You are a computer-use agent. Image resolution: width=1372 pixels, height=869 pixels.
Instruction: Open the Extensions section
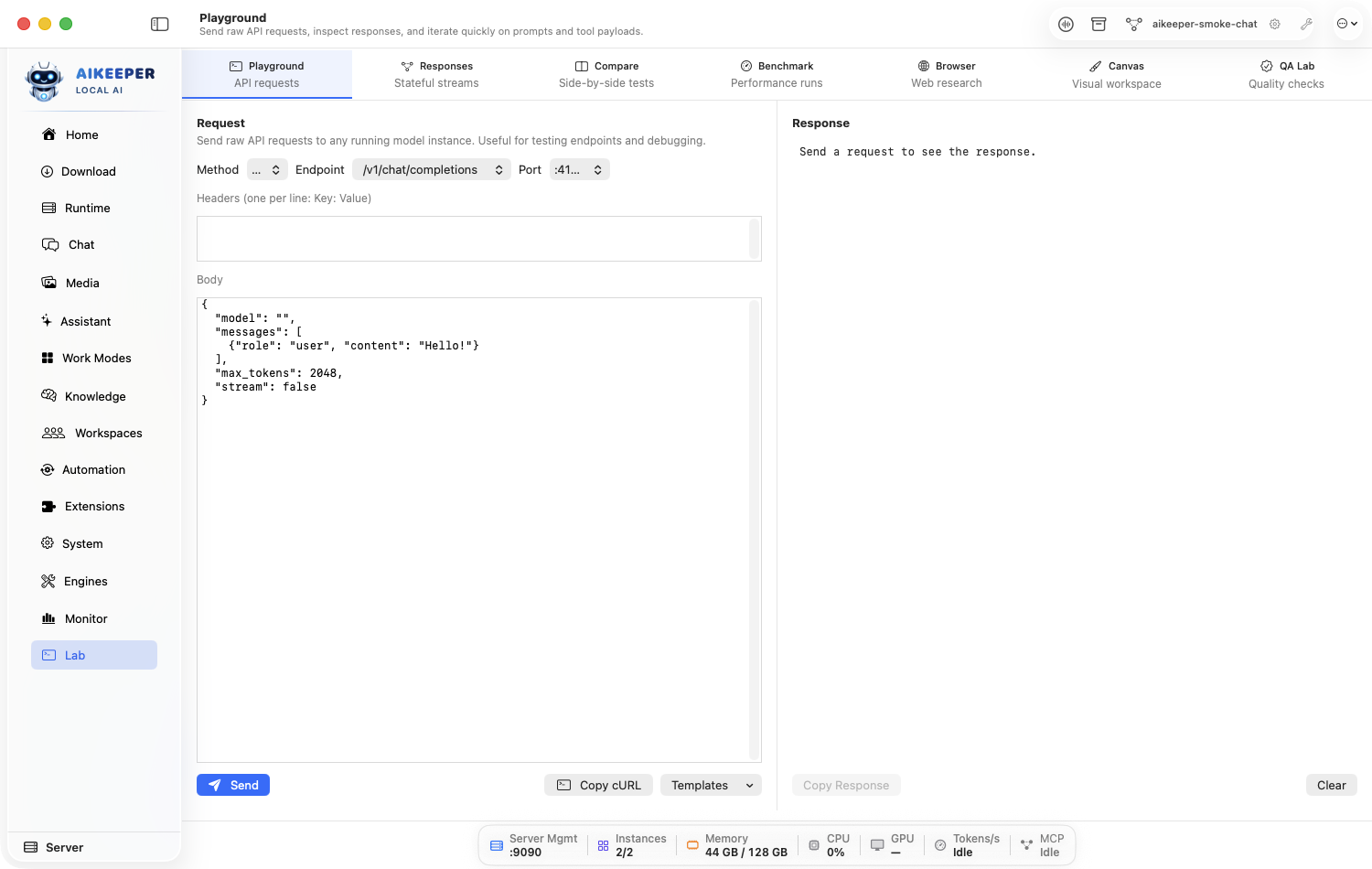[94, 506]
